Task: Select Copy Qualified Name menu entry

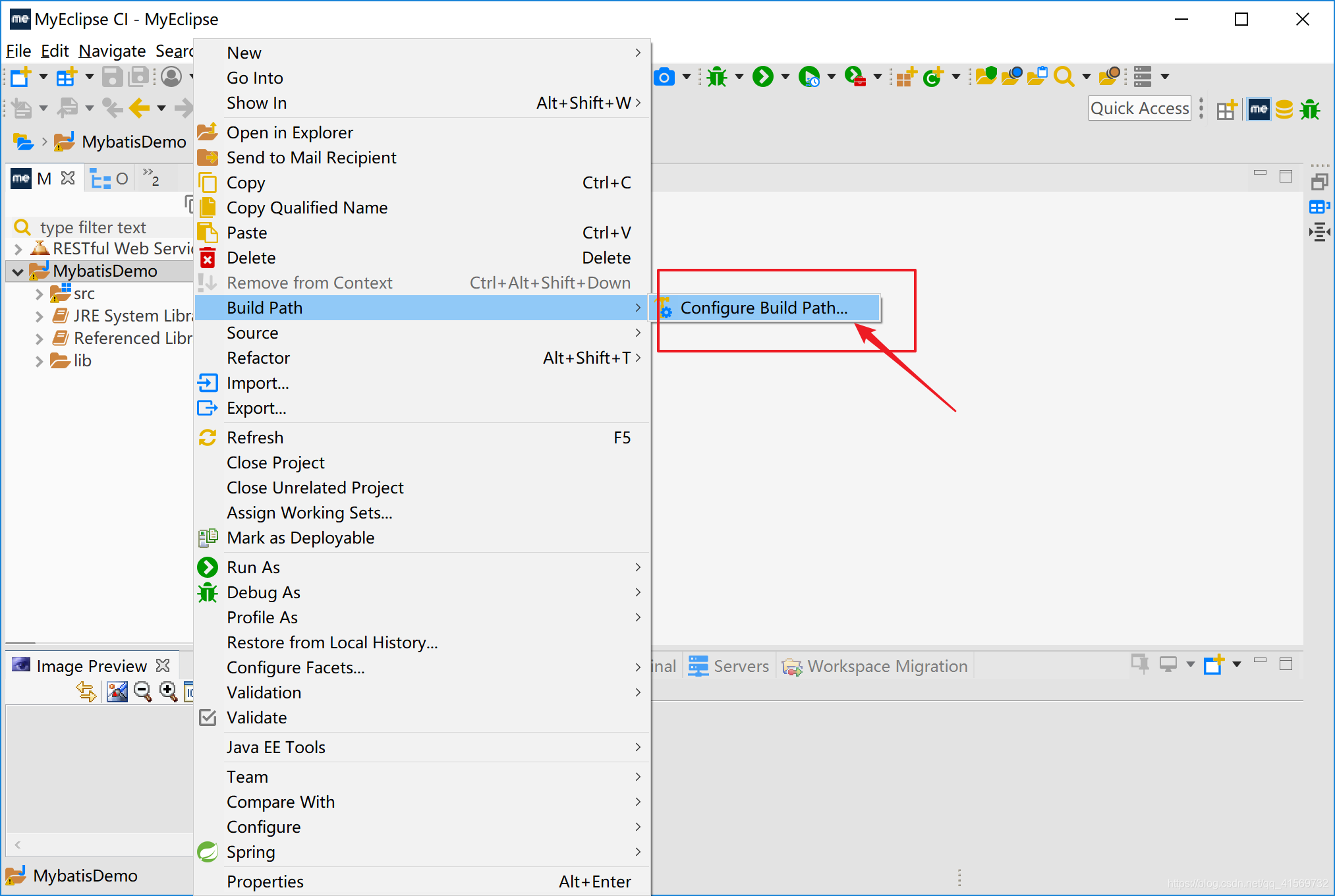Action: click(422, 208)
